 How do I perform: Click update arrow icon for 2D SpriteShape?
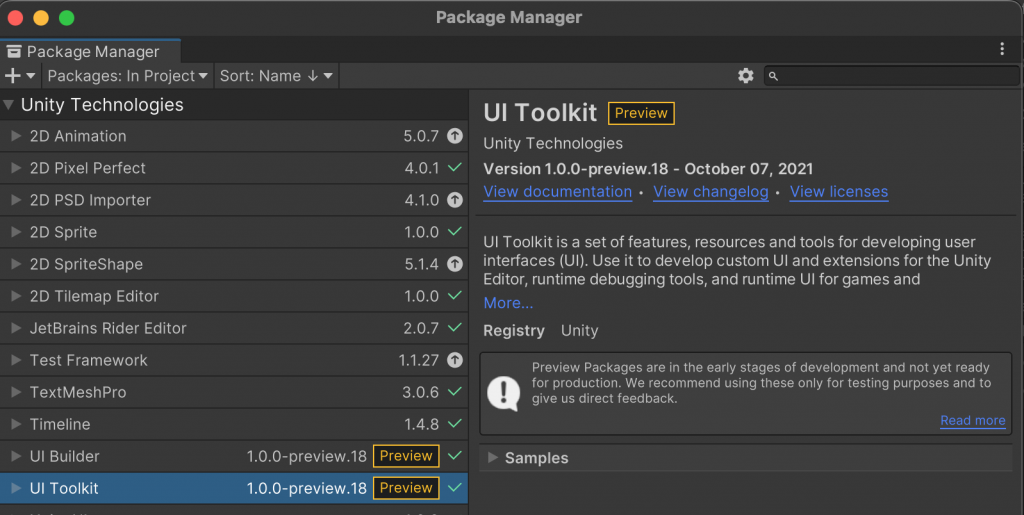point(455,264)
